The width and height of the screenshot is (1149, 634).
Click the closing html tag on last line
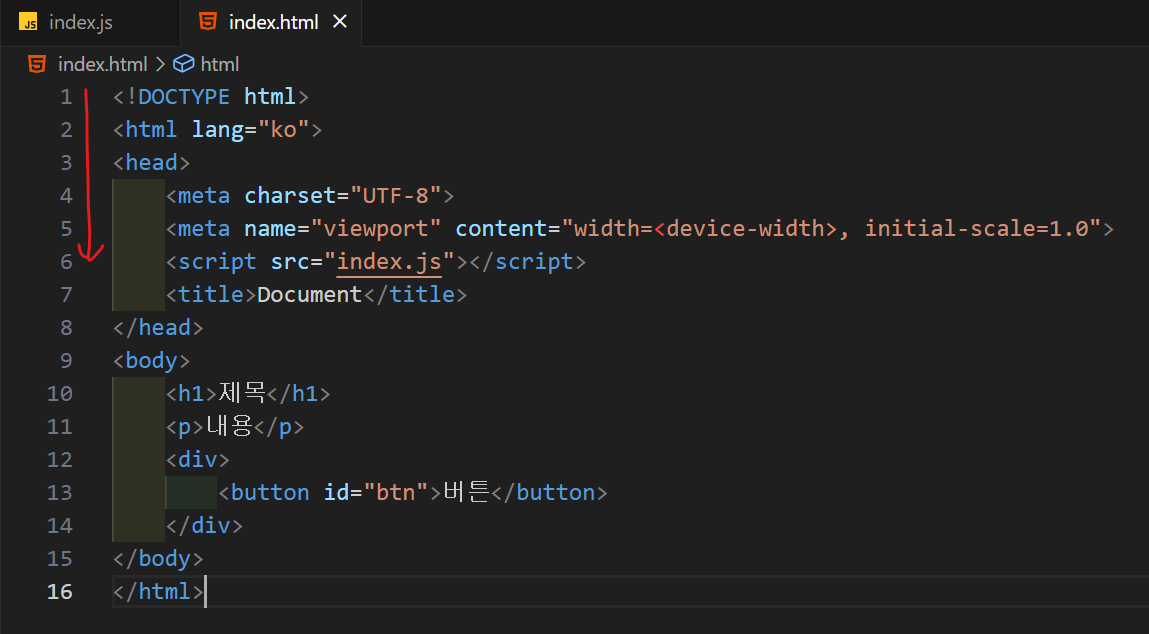point(158,591)
